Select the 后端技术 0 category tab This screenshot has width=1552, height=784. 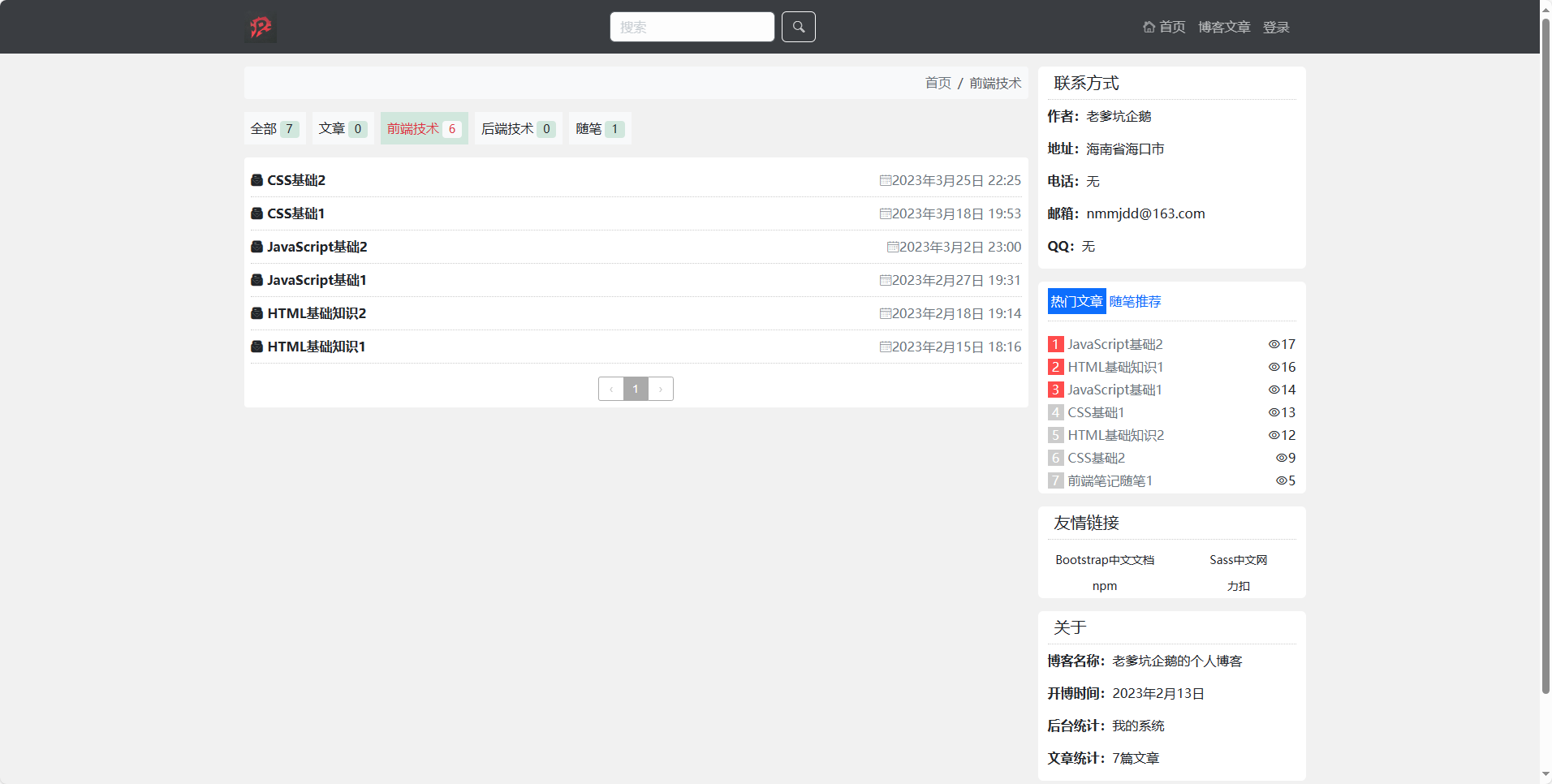[519, 128]
